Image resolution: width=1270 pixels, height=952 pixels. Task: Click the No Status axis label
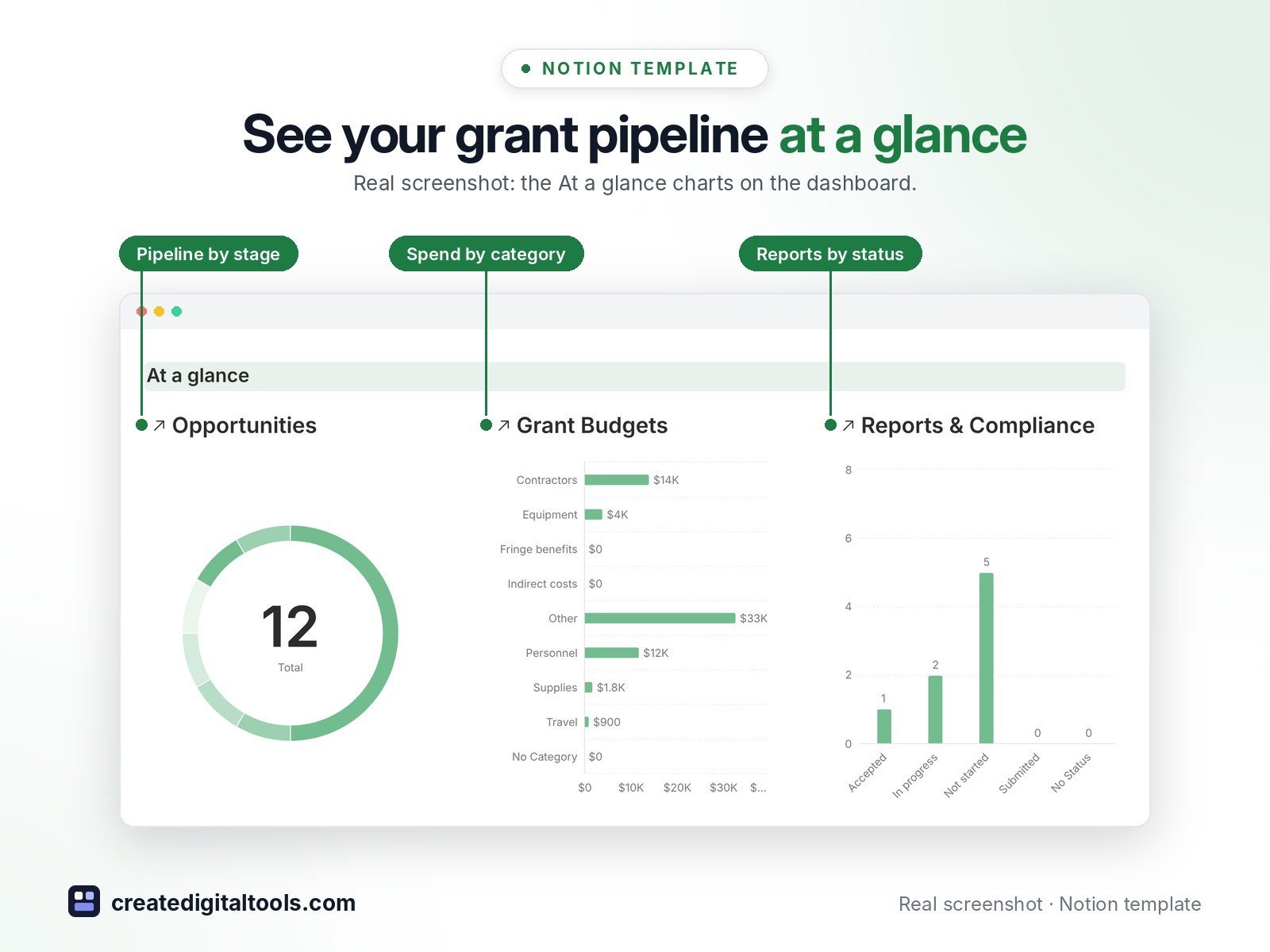click(1071, 773)
